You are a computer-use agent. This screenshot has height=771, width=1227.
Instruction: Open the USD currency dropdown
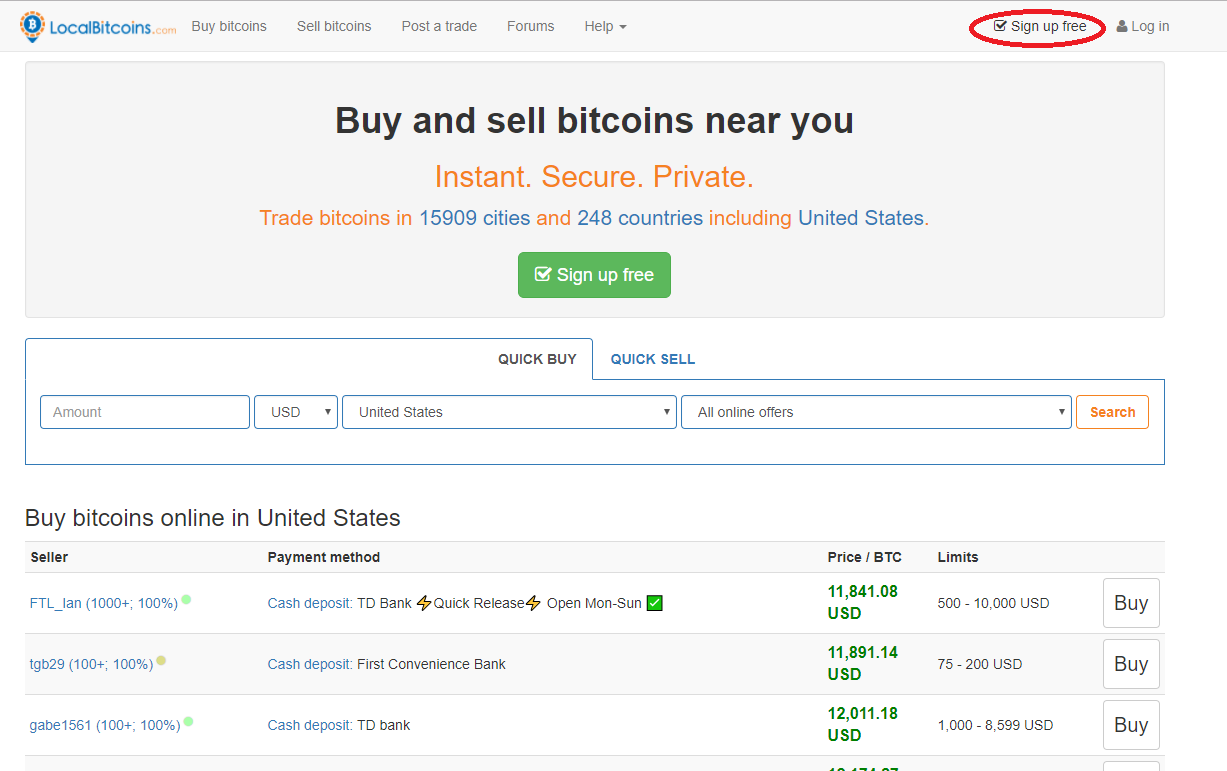[296, 412]
